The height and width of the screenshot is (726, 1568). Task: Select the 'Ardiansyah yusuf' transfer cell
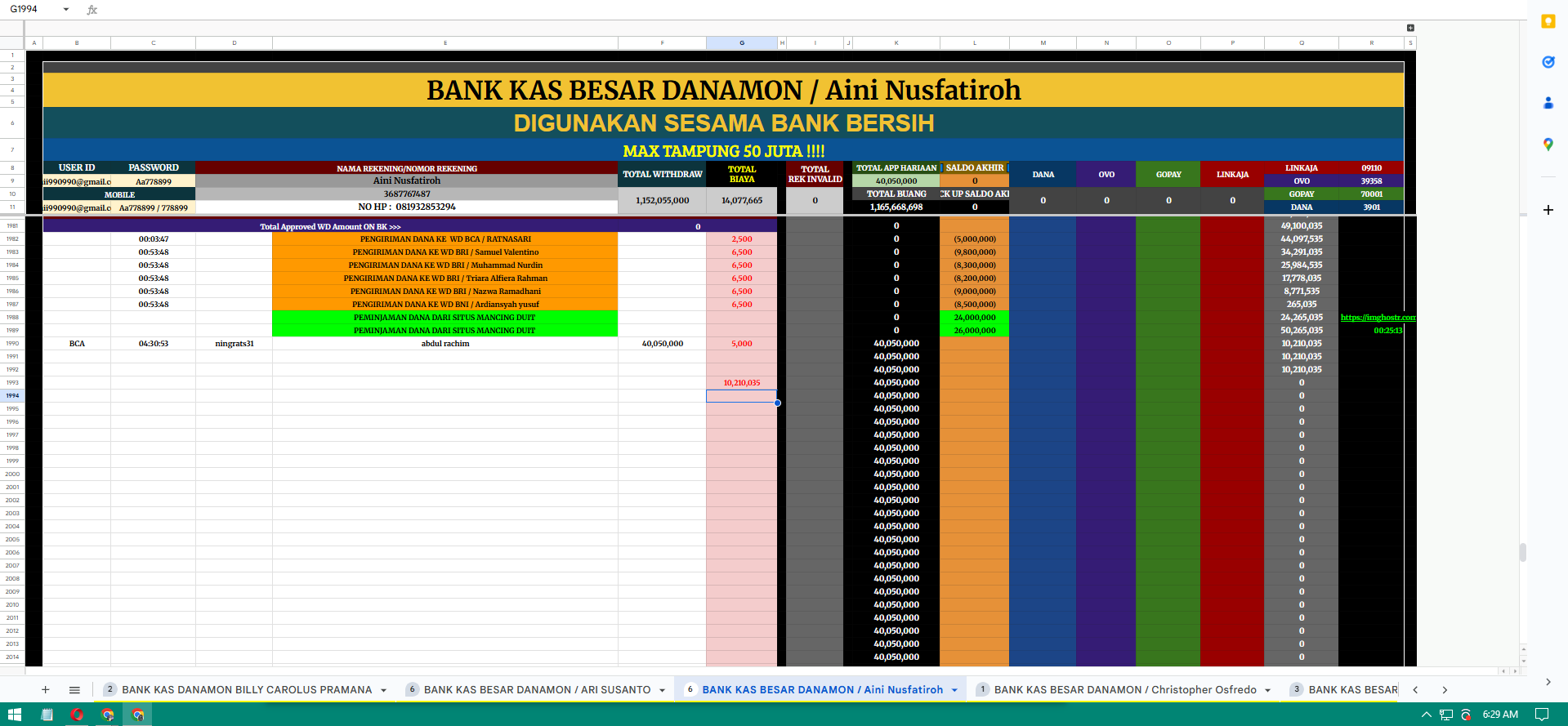pos(445,305)
